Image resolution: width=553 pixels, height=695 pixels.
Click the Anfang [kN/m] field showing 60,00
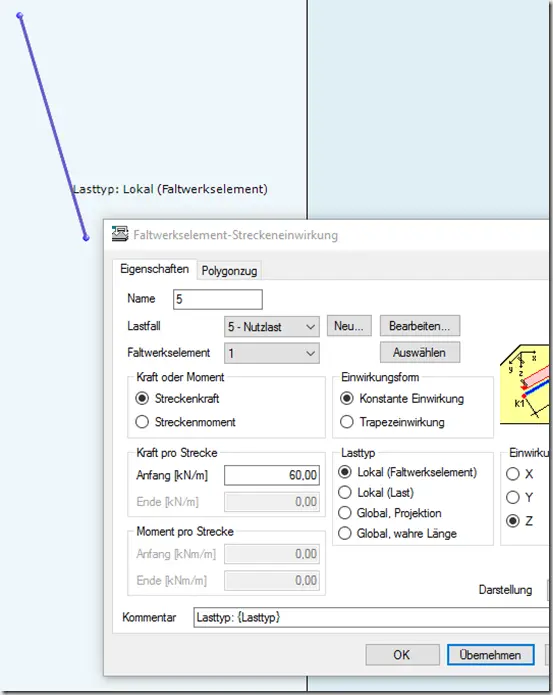(x=272, y=475)
